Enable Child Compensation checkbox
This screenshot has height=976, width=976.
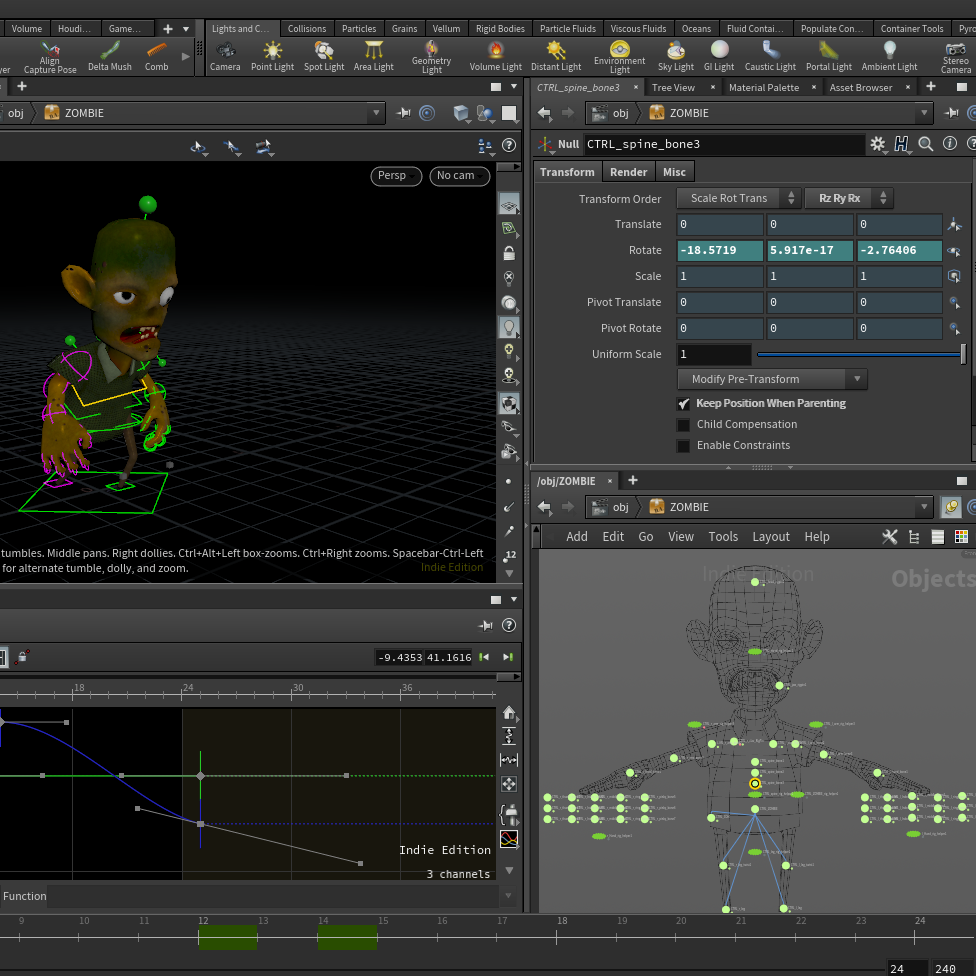pos(684,425)
